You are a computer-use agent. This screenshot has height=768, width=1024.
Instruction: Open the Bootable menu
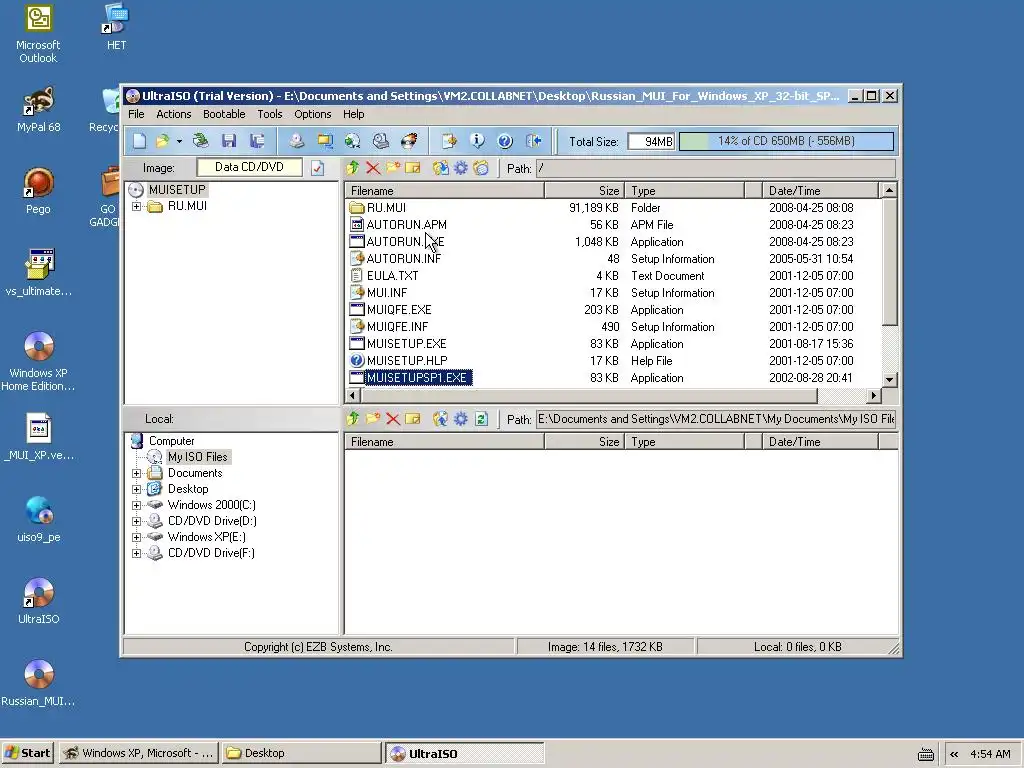(224, 114)
